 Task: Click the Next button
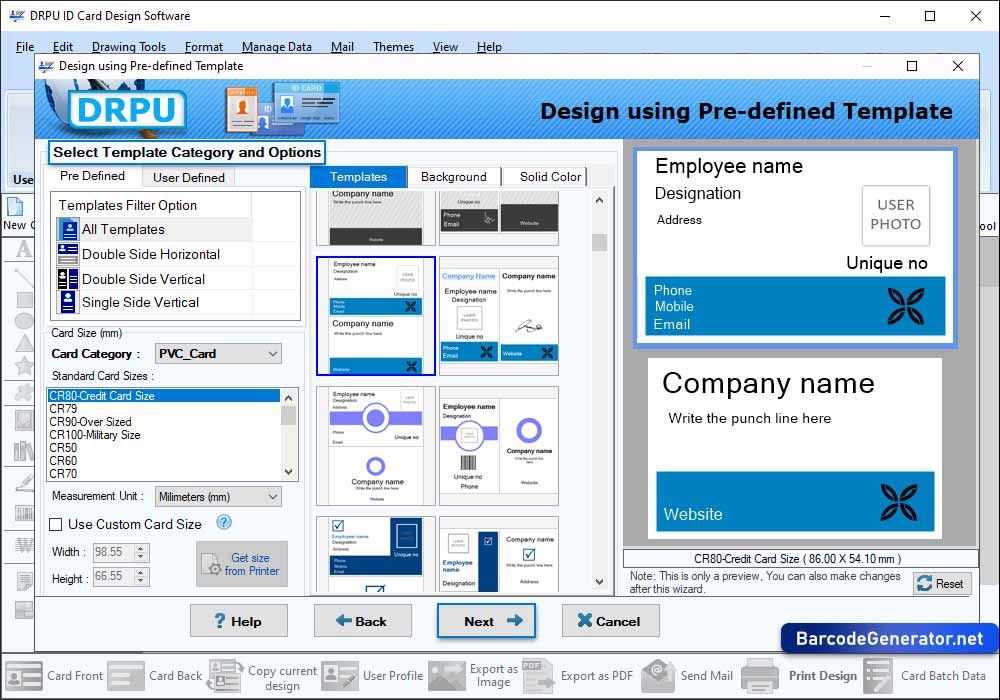pyautogui.click(x=486, y=621)
